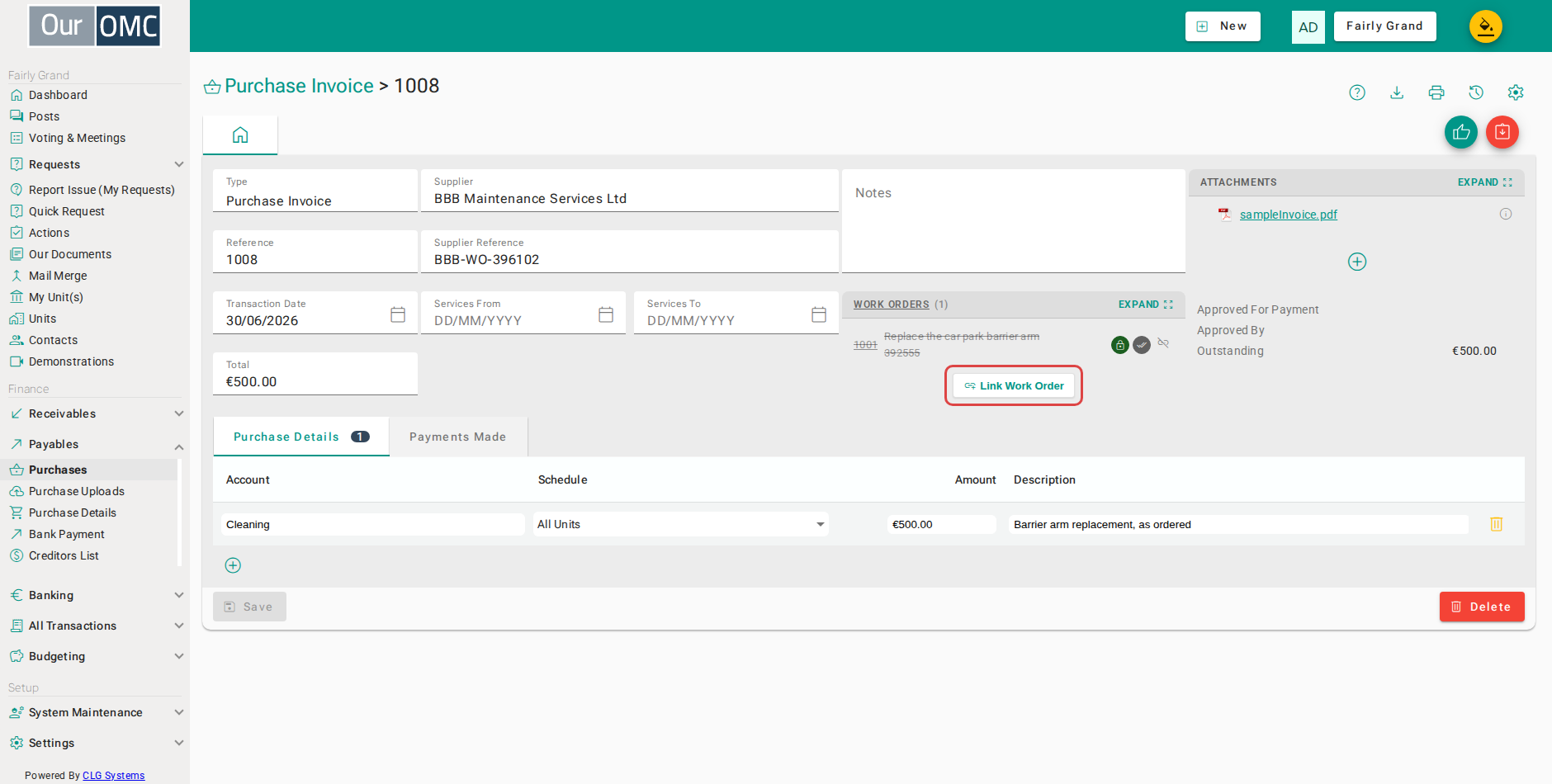Open the Services From calendar icon
The image size is (1552, 784).
tap(606, 314)
